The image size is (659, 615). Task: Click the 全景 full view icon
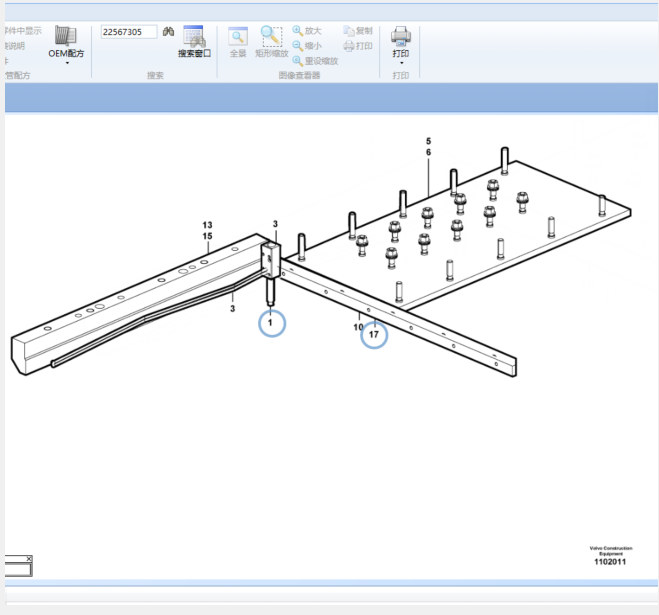click(237, 38)
